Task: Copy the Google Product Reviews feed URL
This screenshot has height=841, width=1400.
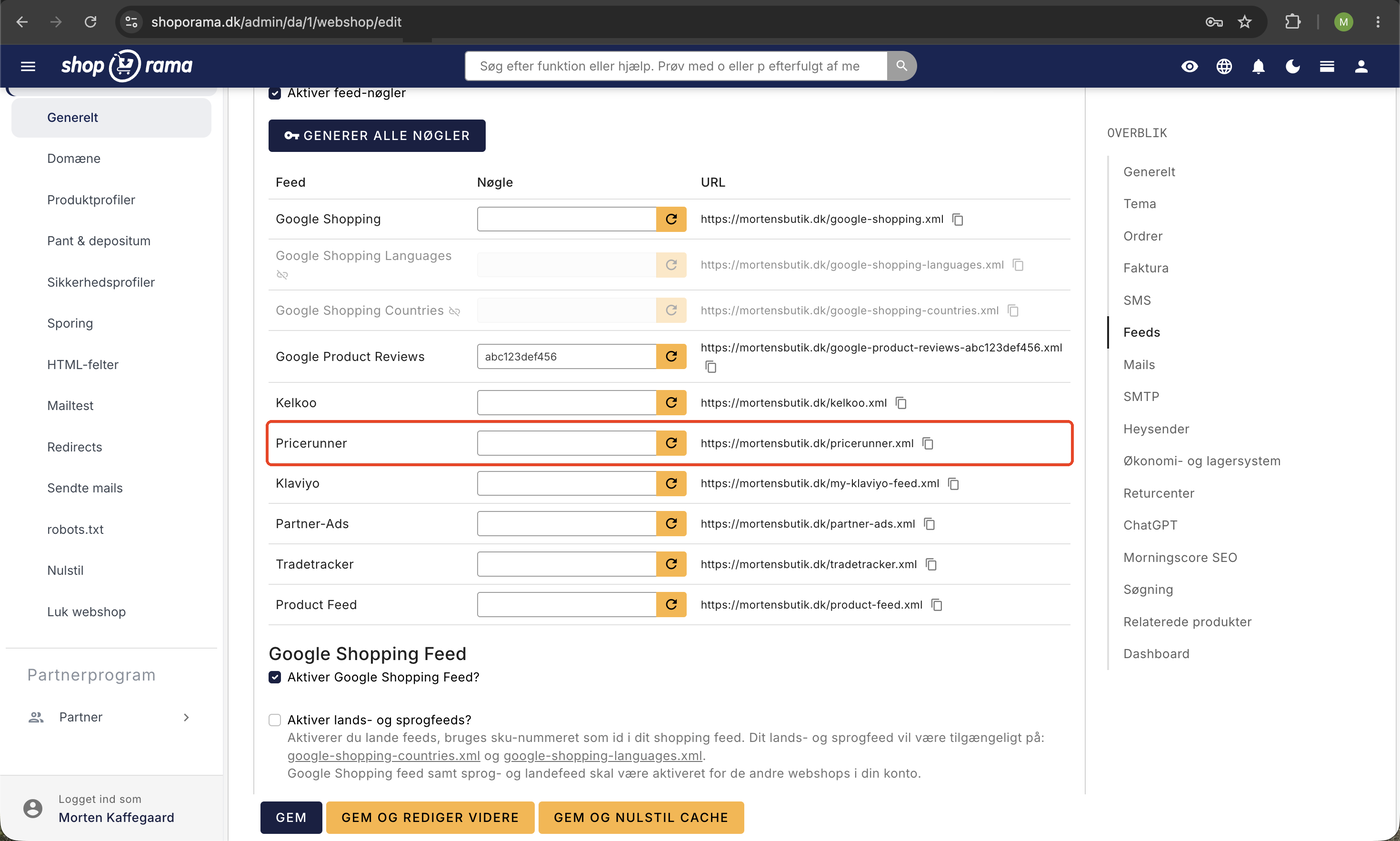Action: click(711, 367)
